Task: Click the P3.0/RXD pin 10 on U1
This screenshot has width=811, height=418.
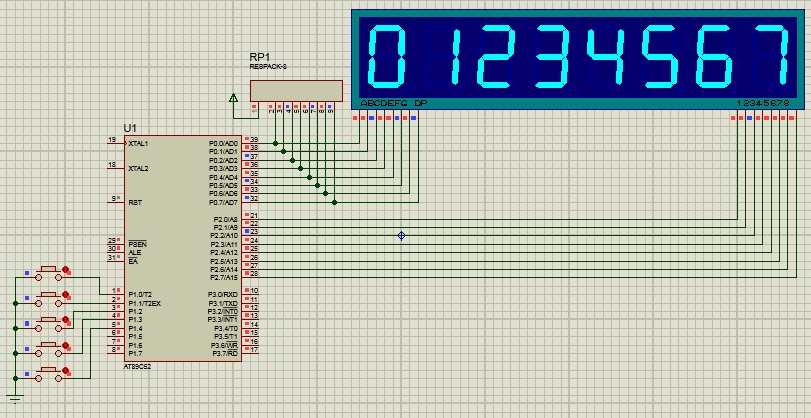Action: tap(251, 292)
